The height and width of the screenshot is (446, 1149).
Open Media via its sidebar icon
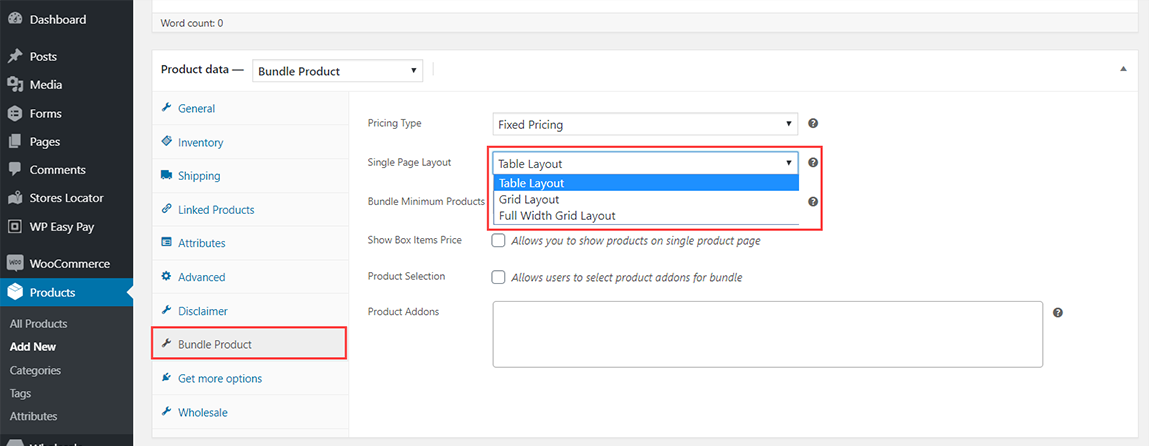tap(15, 85)
